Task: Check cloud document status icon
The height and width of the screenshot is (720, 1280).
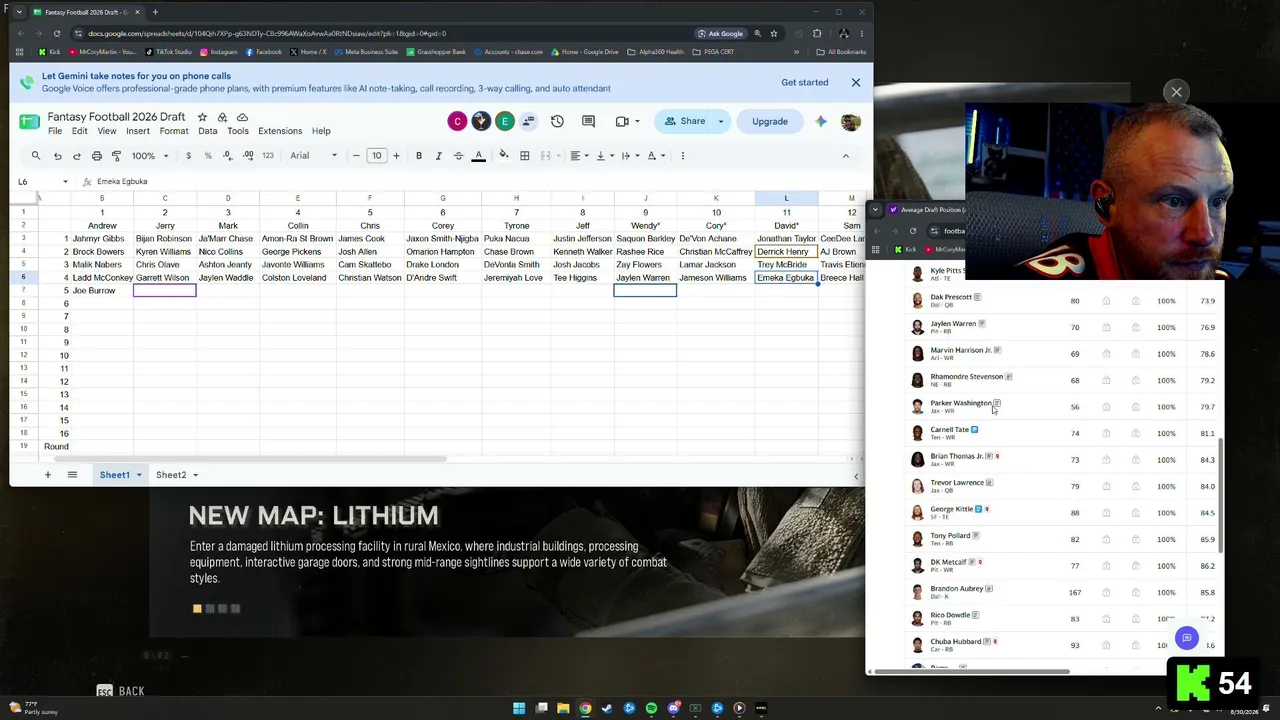Action: point(242,117)
